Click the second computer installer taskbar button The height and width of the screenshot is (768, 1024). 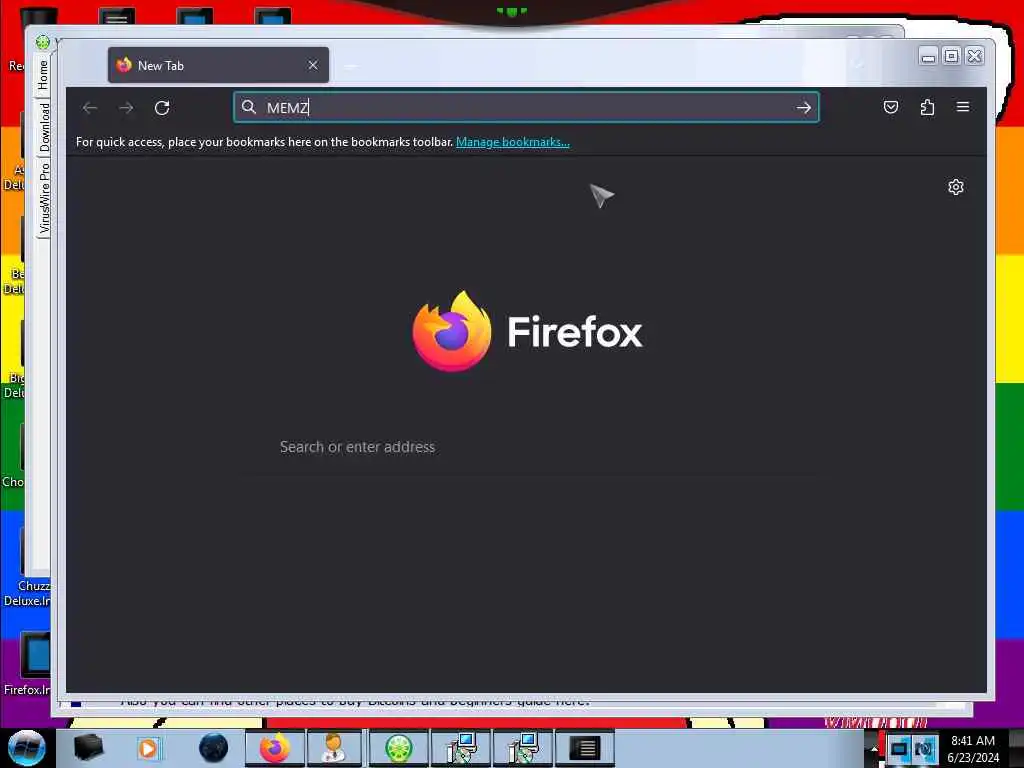(x=522, y=748)
